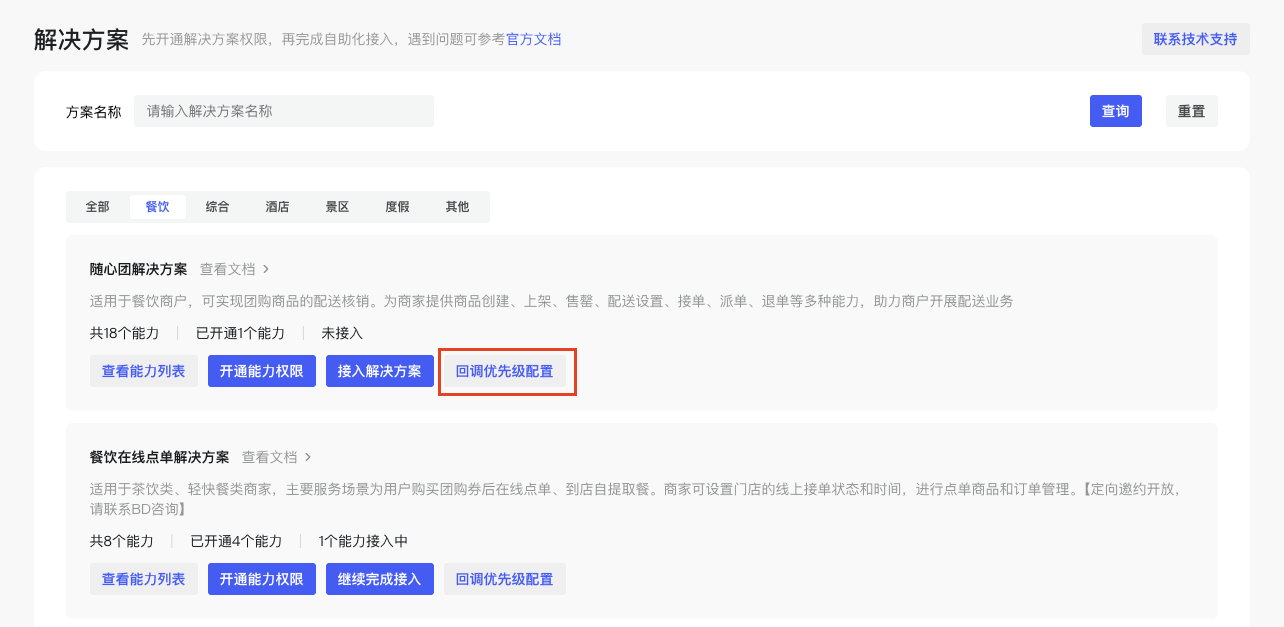Click 开通能力权限 under 餐饮在线点单解决方案
The width and height of the screenshot is (1284, 627).
click(261, 579)
